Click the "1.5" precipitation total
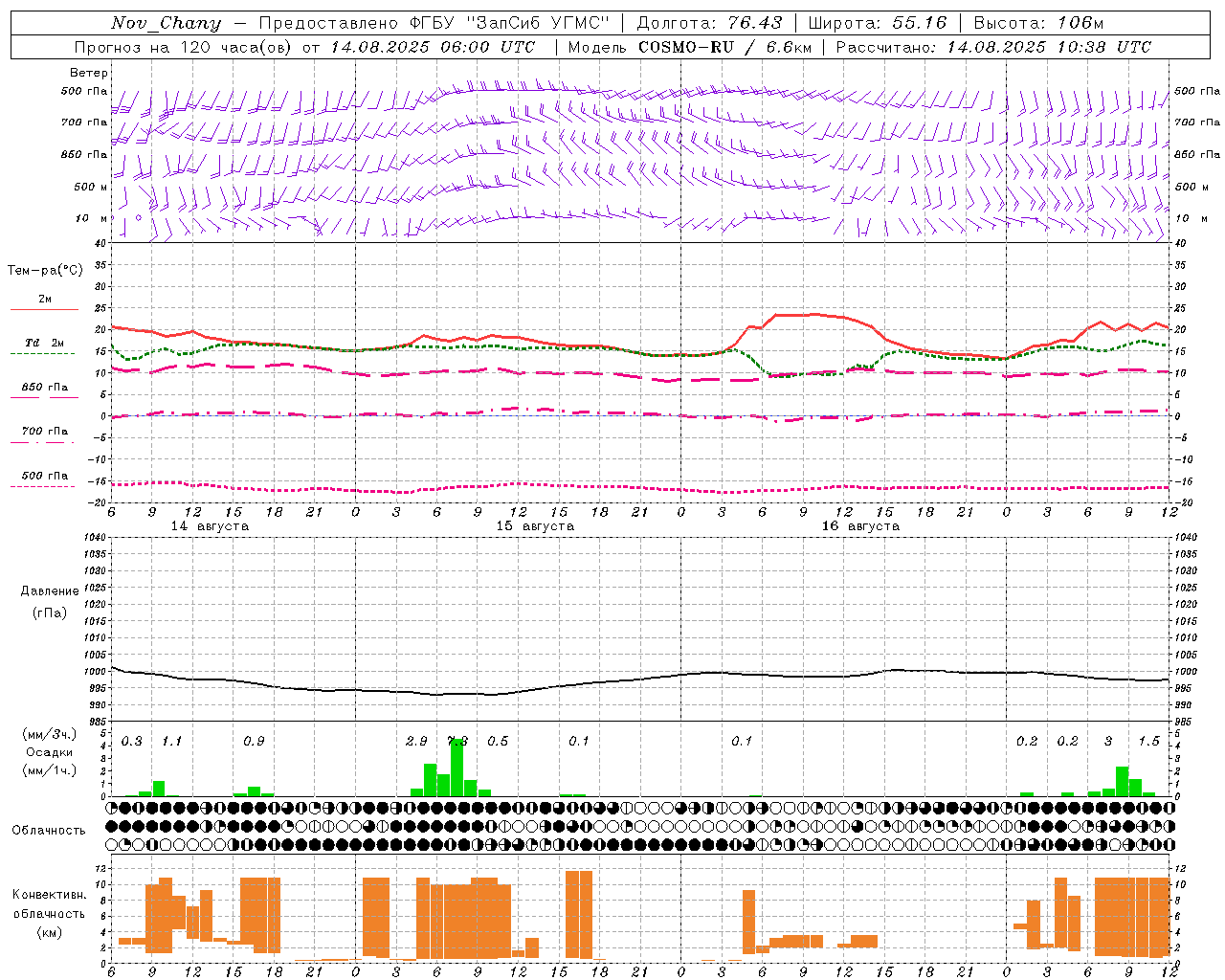 click(x=1148, y=742)
